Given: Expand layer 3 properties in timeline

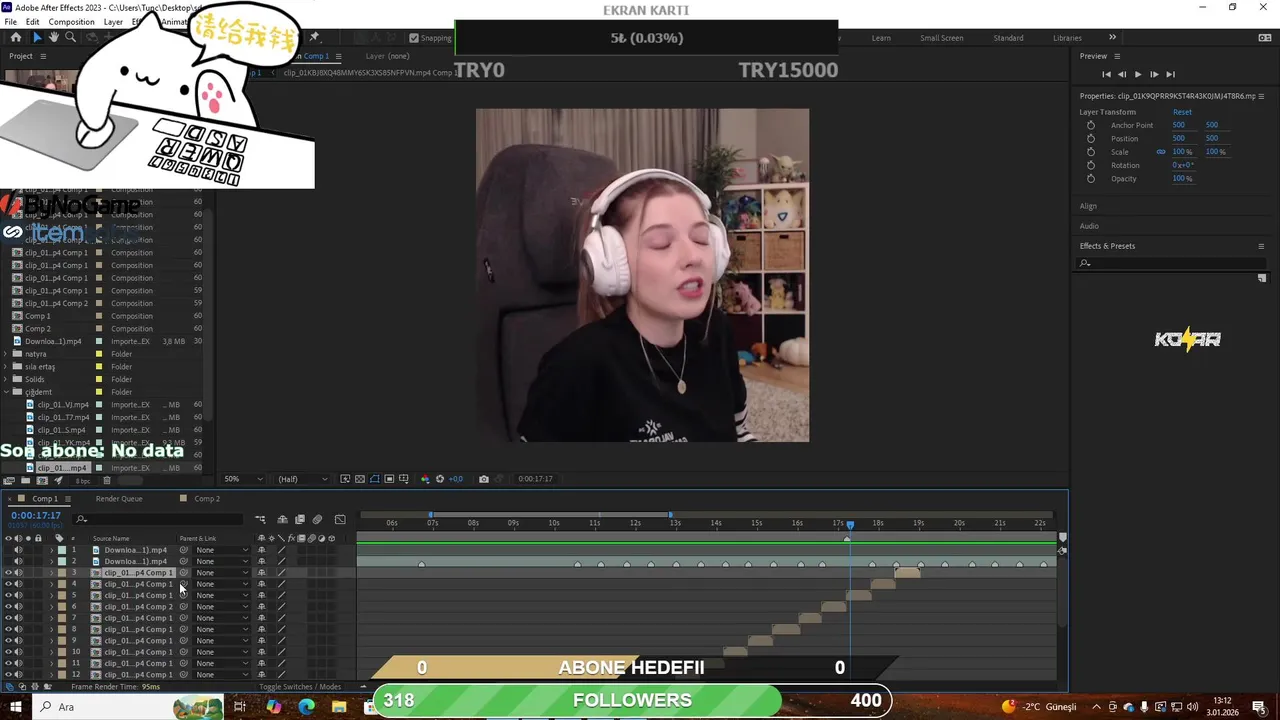Looking at the screenshot, I should pos(51,573).
